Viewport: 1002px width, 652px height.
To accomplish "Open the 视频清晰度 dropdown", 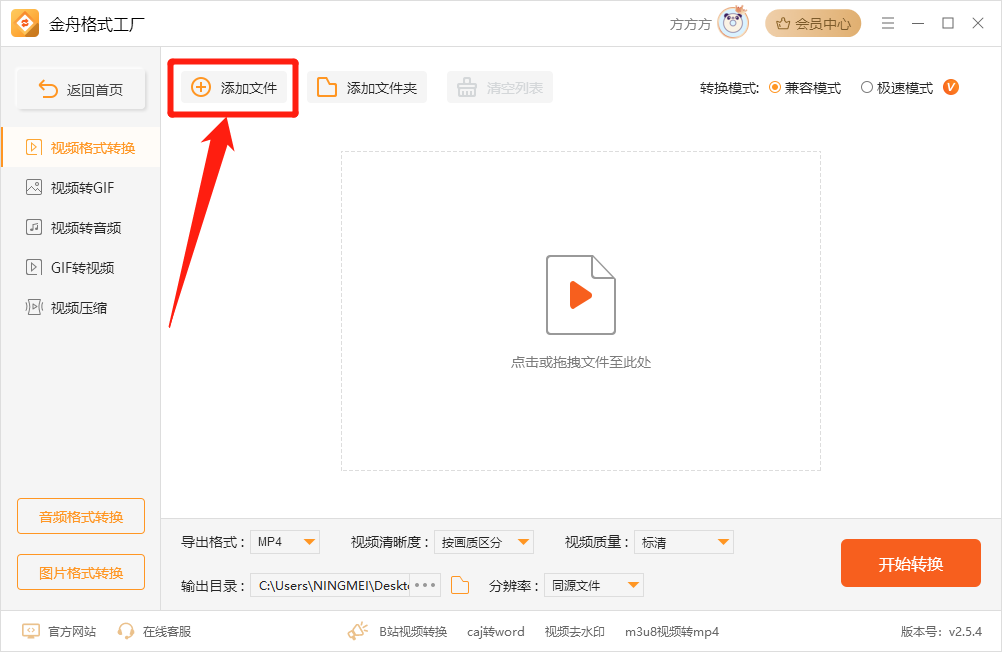I will point(484,542).
